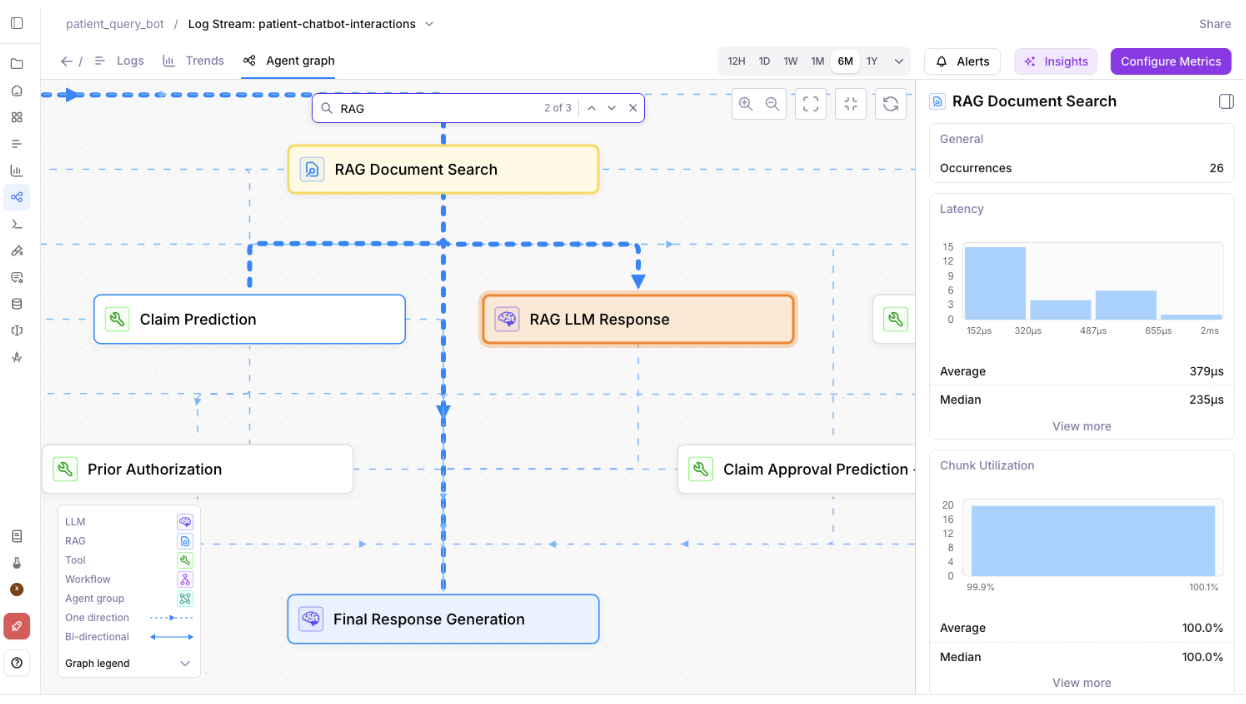Click the Chunk Utilization histogram bar
The width and height of the screenshot is (1246, 704).
[x=1093, y=541]
